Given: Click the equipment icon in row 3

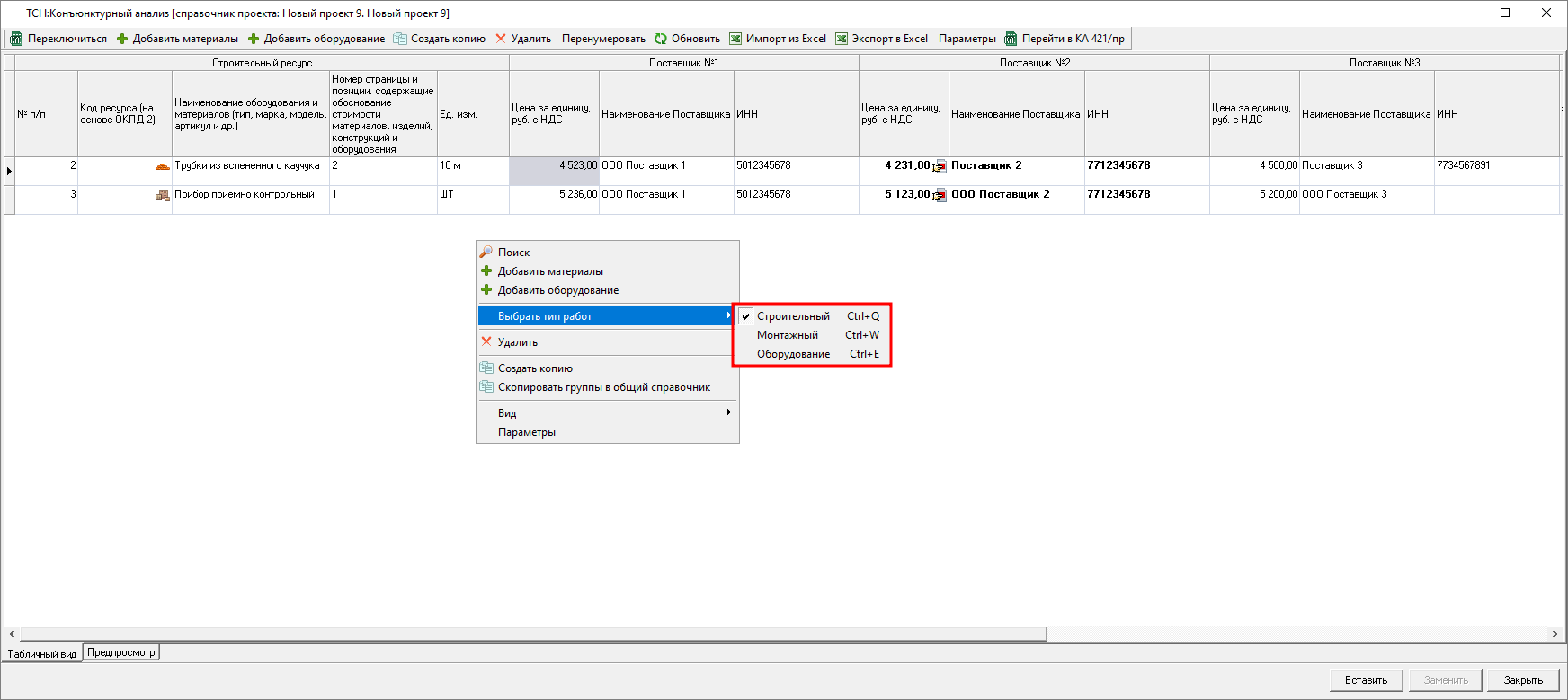Looking at the screenshot, I should pos(163,195).
